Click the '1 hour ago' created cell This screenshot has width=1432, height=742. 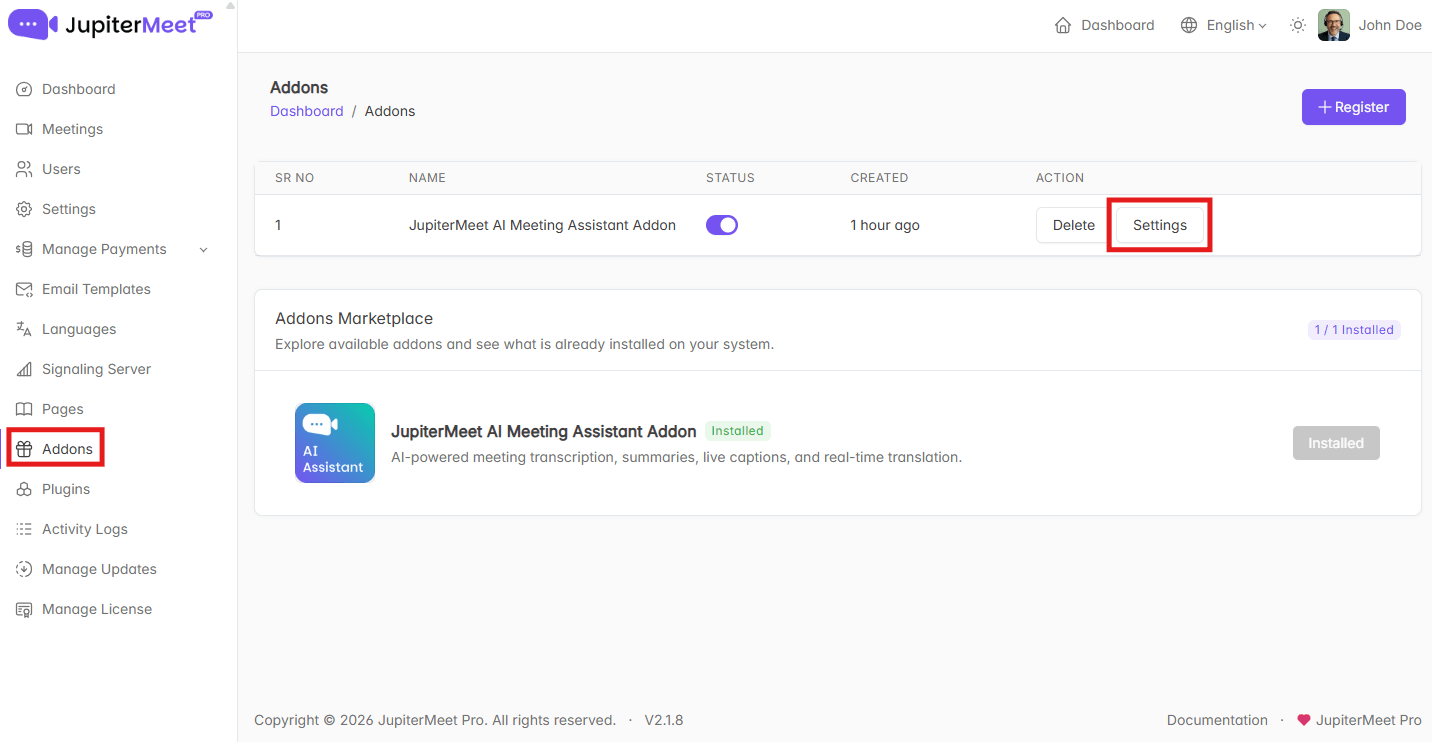coord(885,225)
